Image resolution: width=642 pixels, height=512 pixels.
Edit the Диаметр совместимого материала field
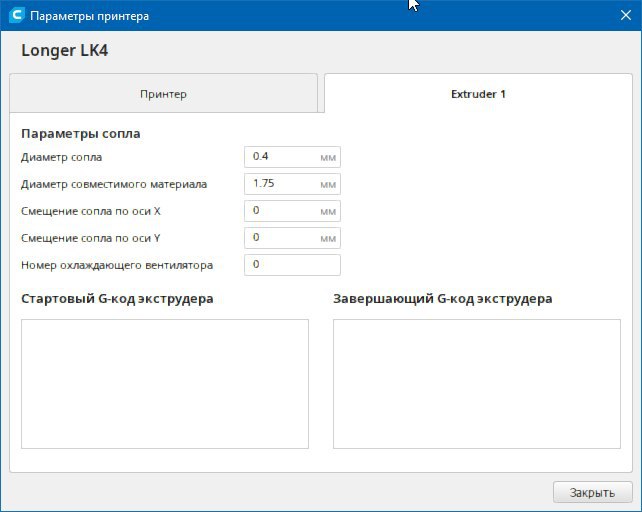pyautogui.click(x=292, y=184)
